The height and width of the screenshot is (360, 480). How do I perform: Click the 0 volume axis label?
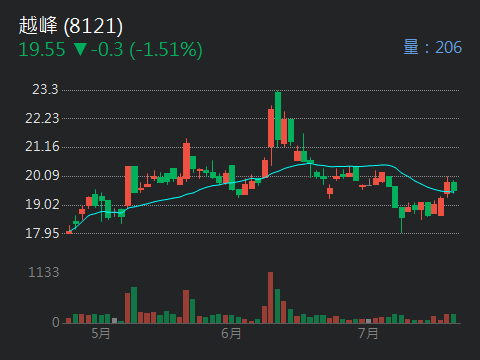point(56,322)
